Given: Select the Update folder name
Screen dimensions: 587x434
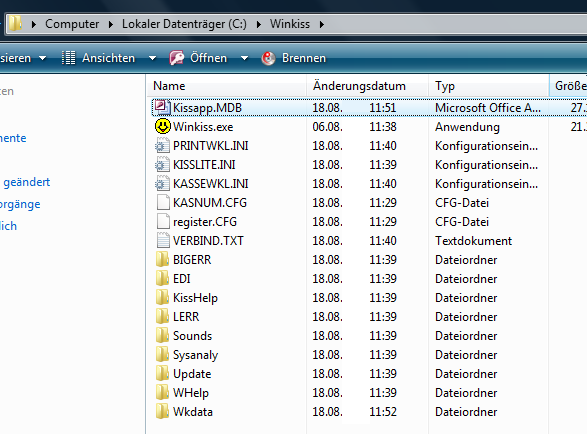Looking at the screenshot, I should (192, 374).
